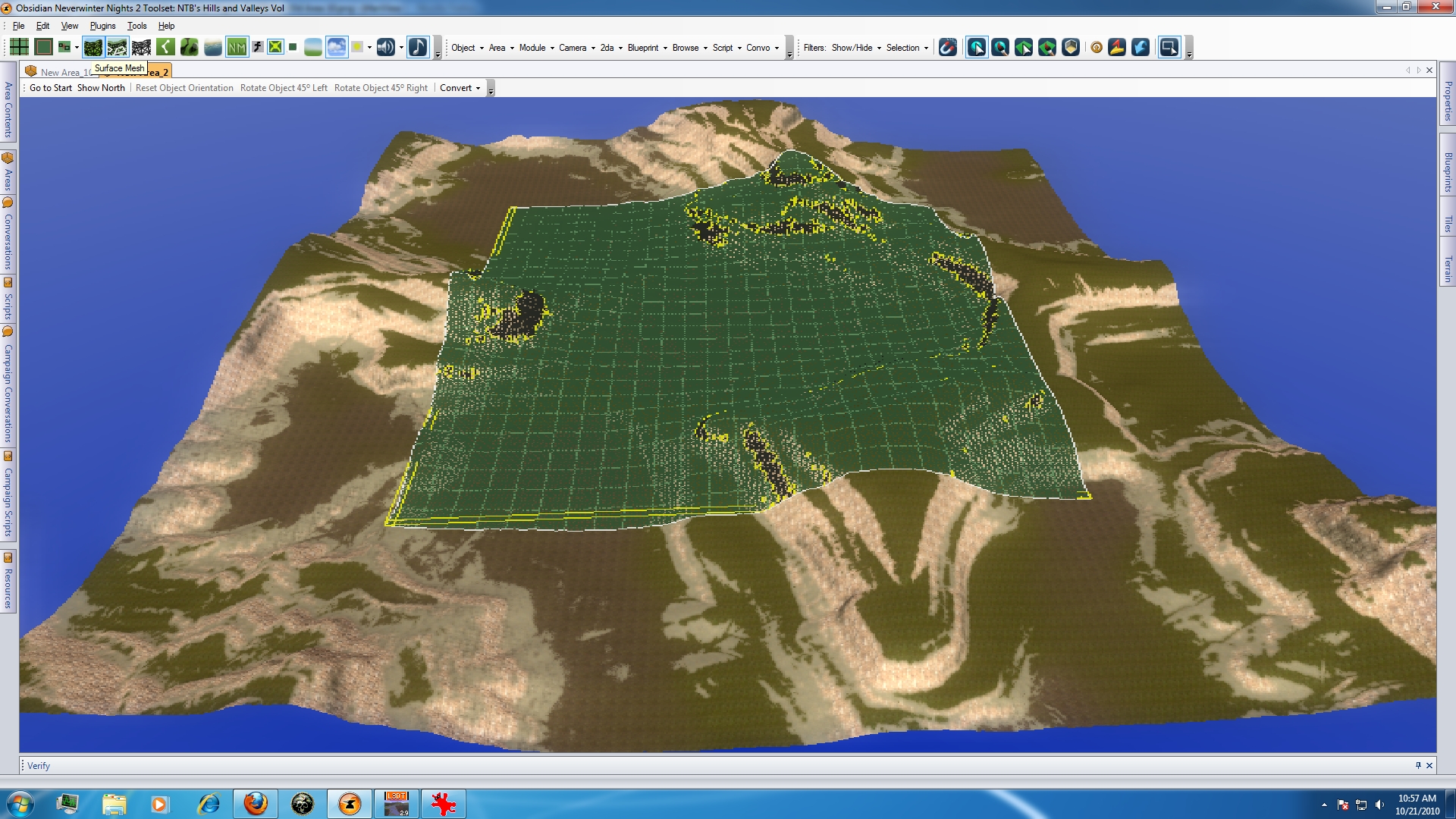Click the speaker sound icon
This screenshot has width=1456, height=819.
pyautogui.click(x=385, y=47)
